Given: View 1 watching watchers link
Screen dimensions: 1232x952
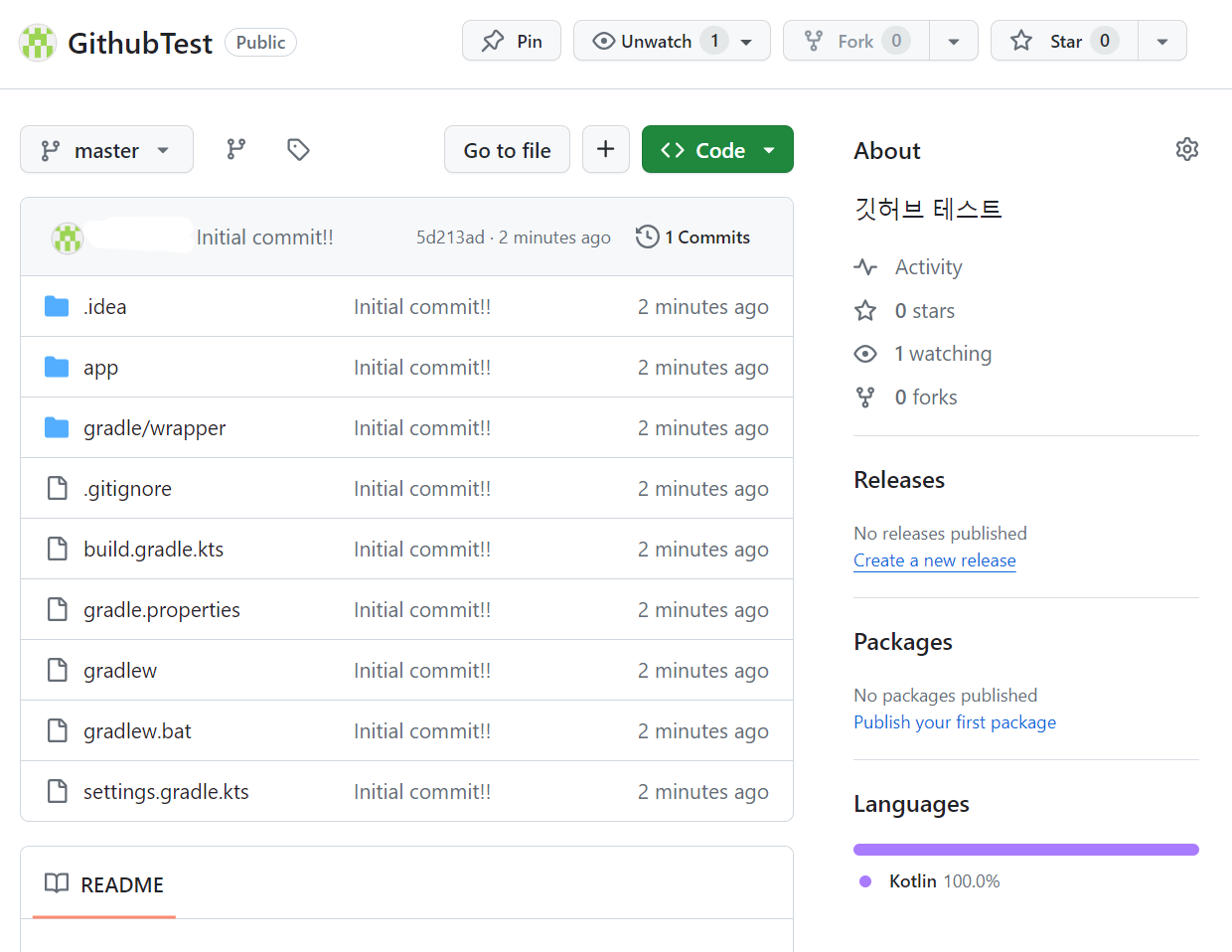Looking at the screenshot, I should click(x=943, y=354).
